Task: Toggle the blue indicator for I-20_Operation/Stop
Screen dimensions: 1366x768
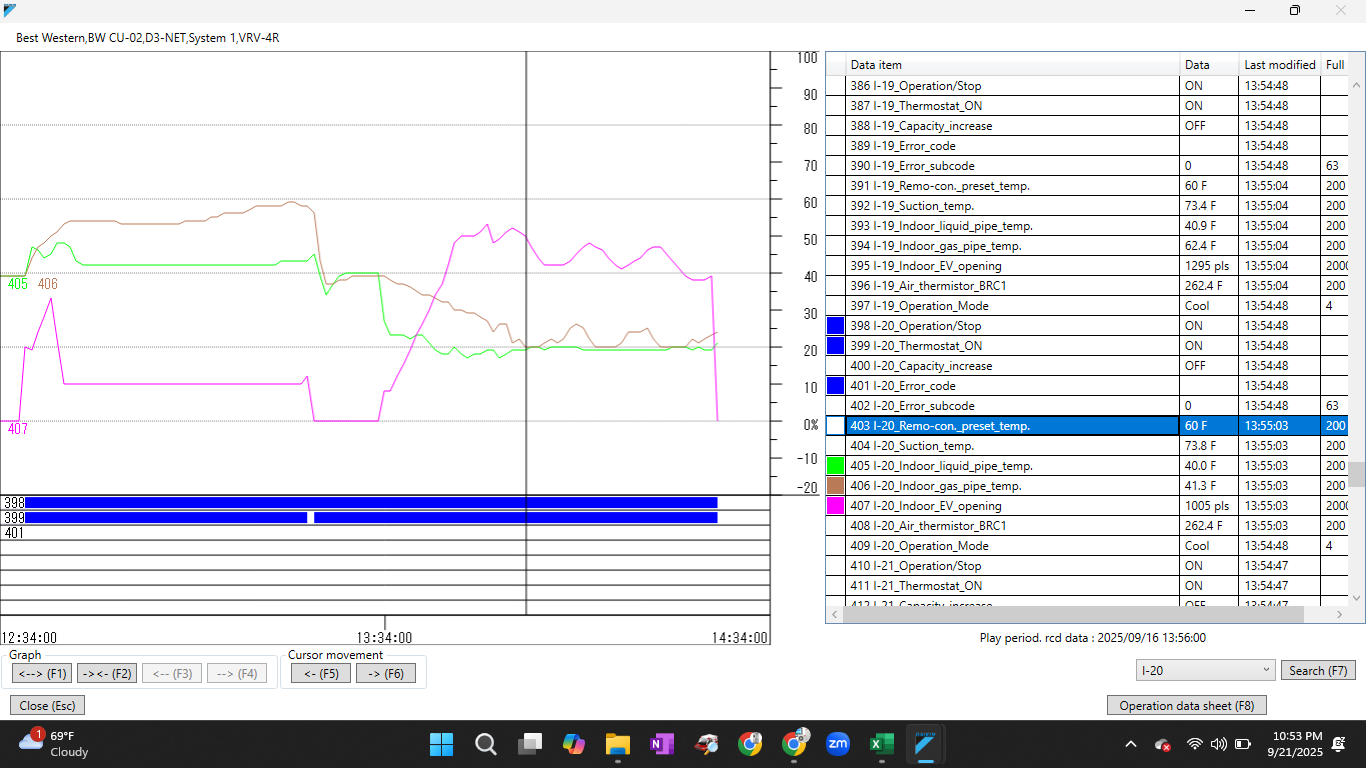Action: click(835, 325)
